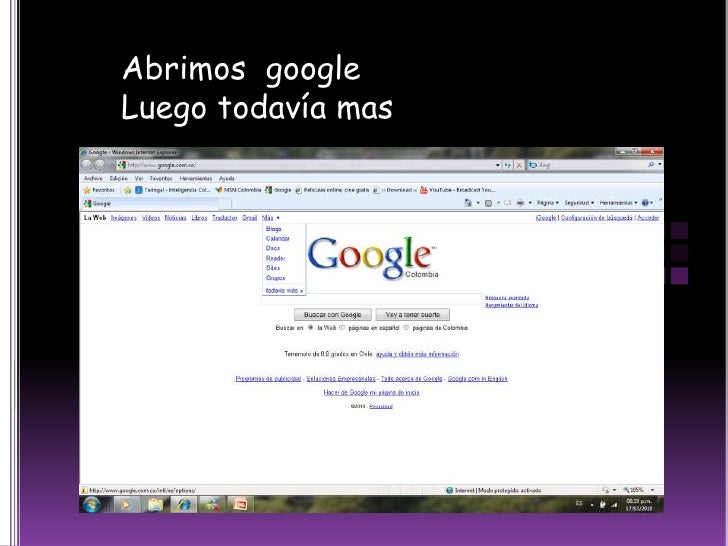Click the Messenger icon in taskbar
Viewport: 728px width, 546px height.
[x=212, y=504]
